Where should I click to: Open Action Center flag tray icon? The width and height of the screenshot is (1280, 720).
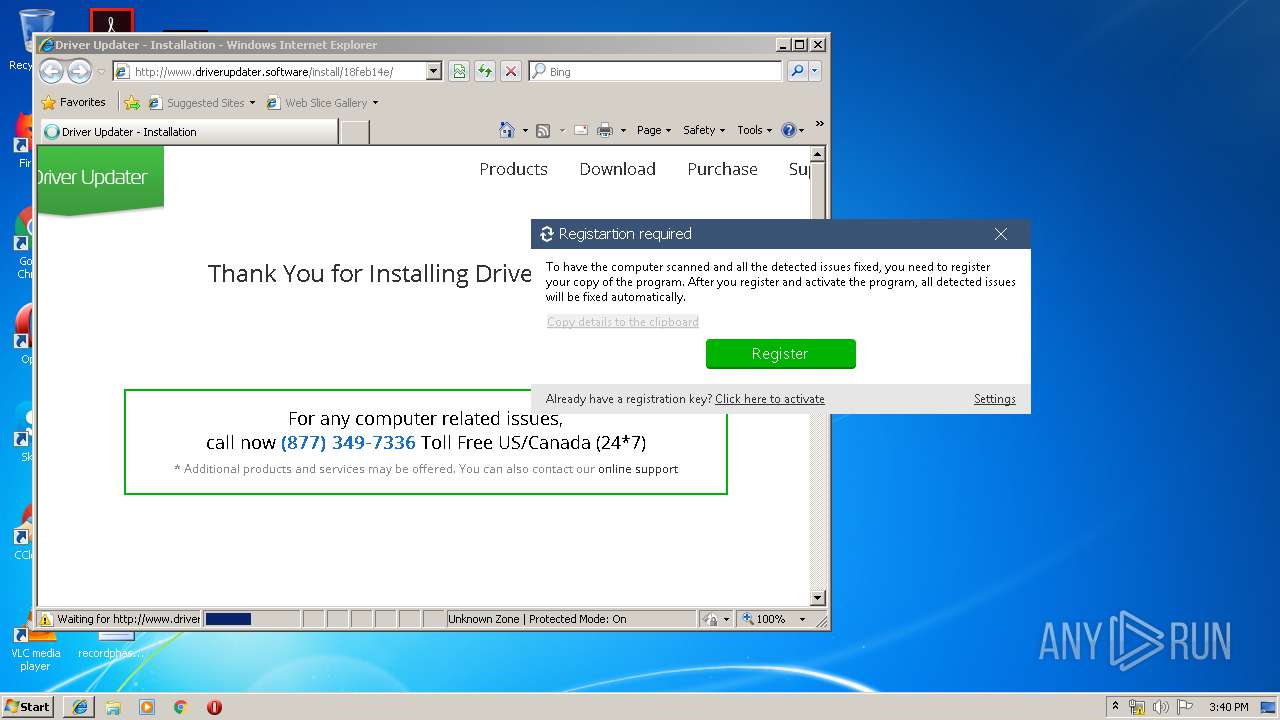[1185, 707]
